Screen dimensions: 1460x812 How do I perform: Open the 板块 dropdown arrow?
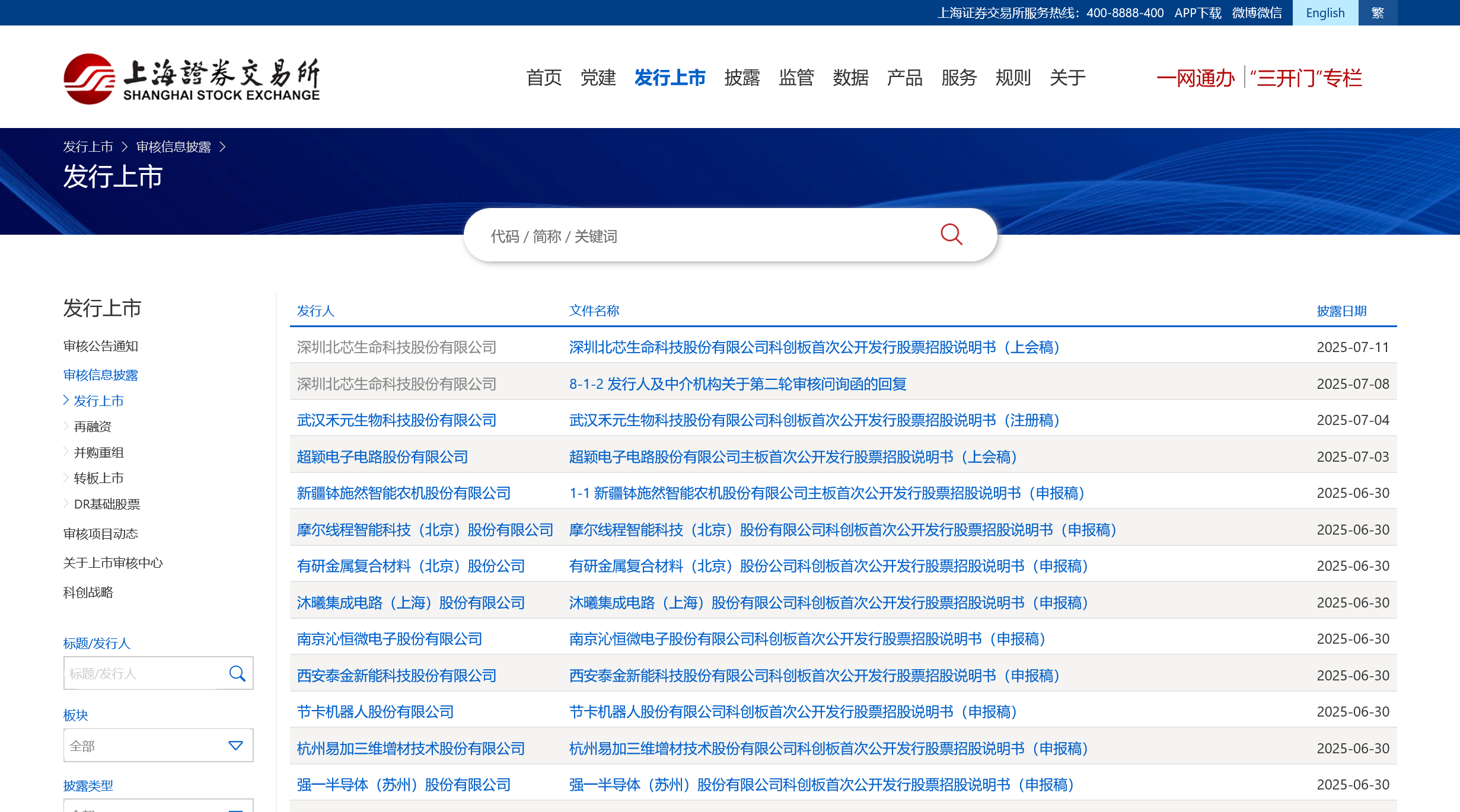click(x=235, y=746)
